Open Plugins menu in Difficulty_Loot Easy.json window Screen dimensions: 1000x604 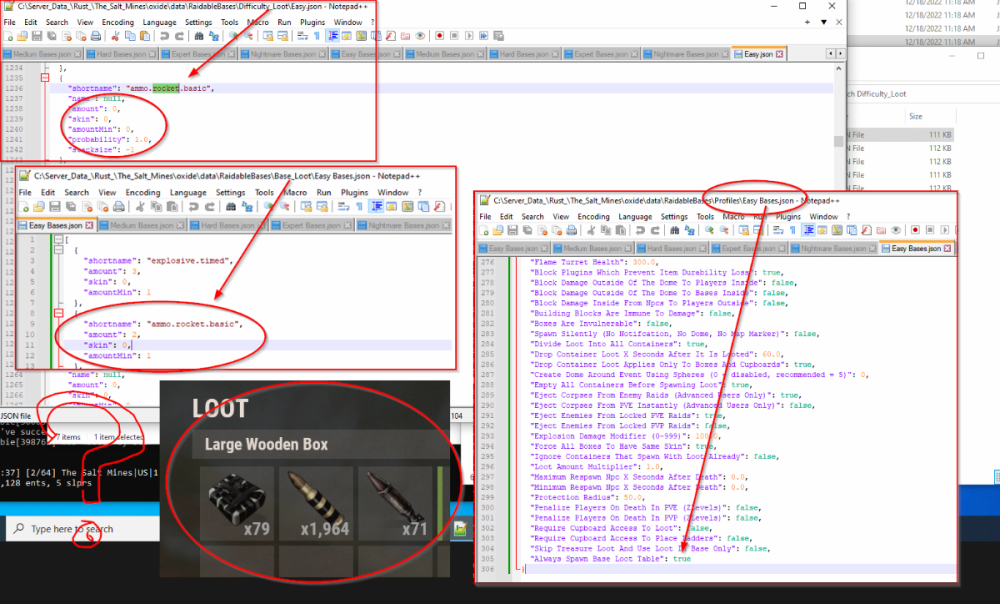[x=307, y=21]
